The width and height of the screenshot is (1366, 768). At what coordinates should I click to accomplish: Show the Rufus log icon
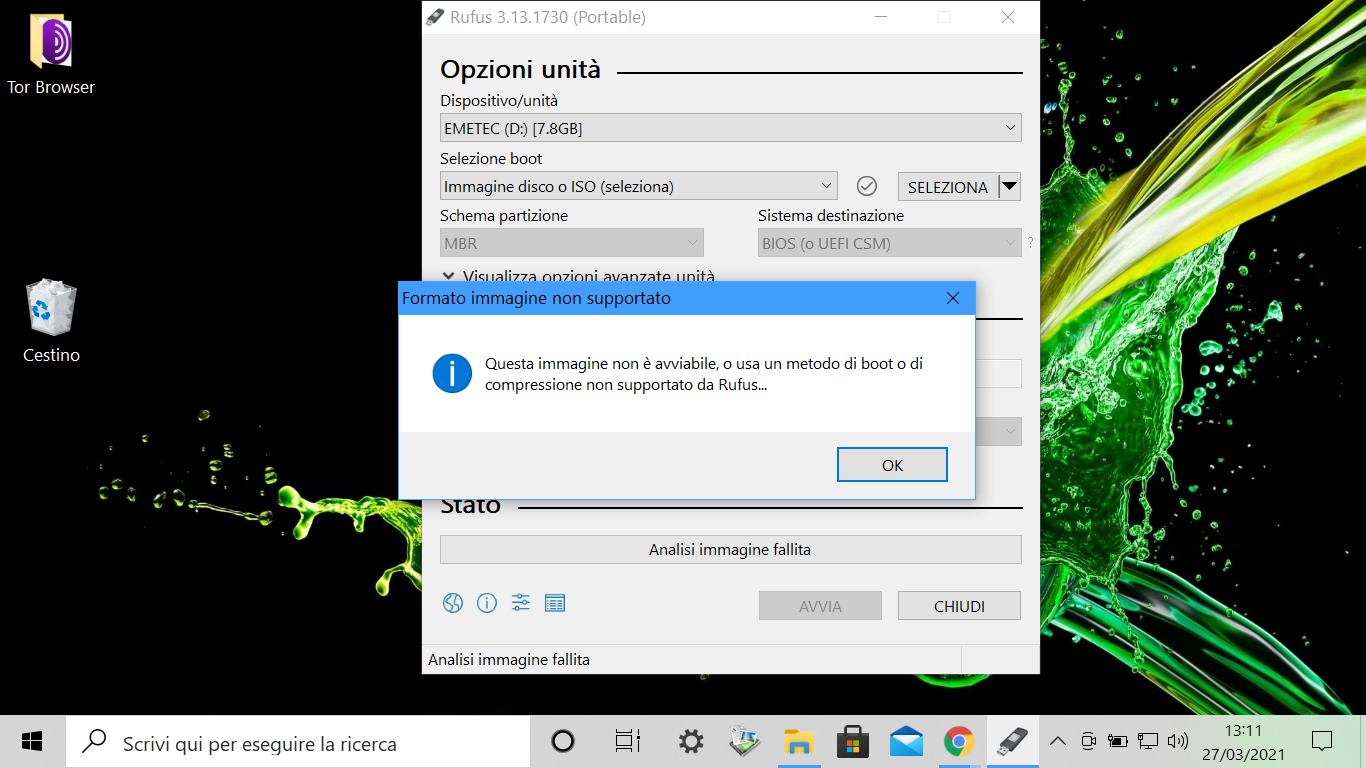pos(555,603)
